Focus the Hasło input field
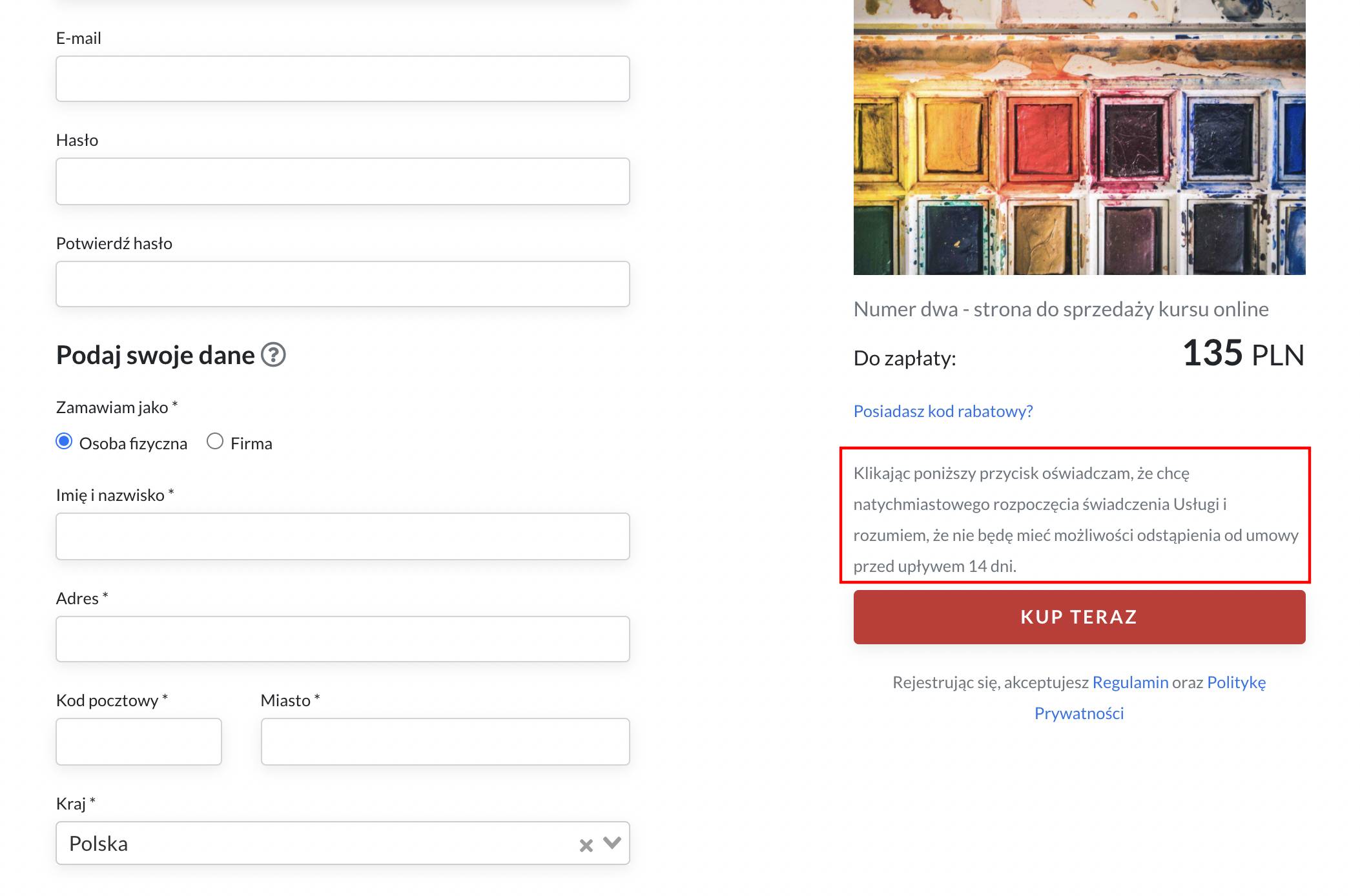This screenshot has height=896, width=1360. (x=343, y=181)
